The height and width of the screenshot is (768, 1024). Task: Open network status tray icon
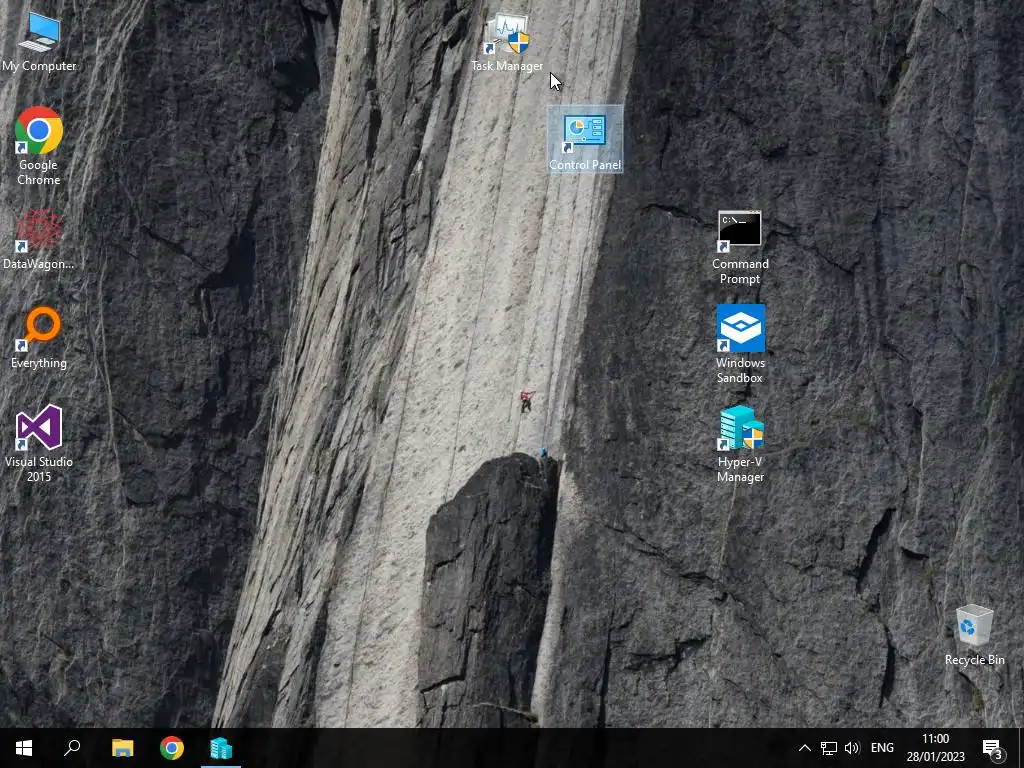tap(829, 748)
